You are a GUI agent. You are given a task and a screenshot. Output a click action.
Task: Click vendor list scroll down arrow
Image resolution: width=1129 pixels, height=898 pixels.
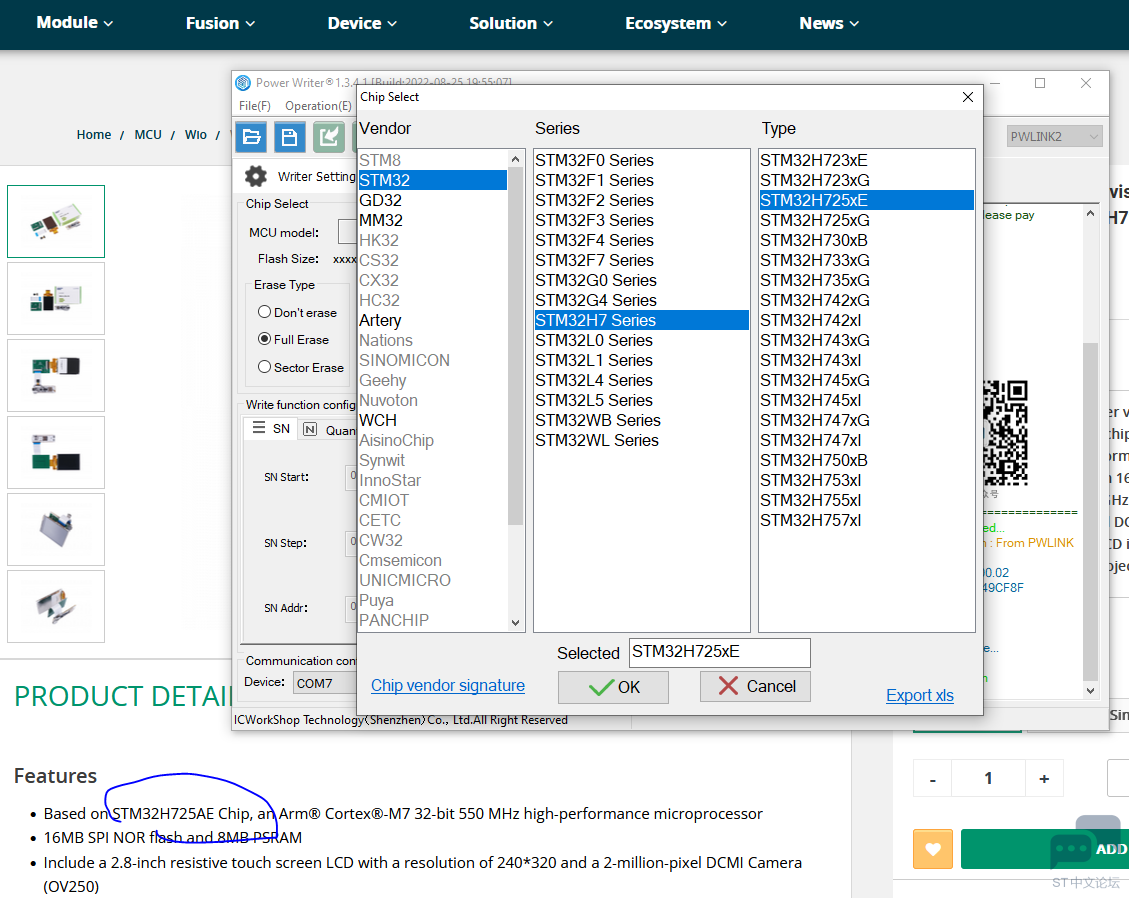(x=516, y=623)
